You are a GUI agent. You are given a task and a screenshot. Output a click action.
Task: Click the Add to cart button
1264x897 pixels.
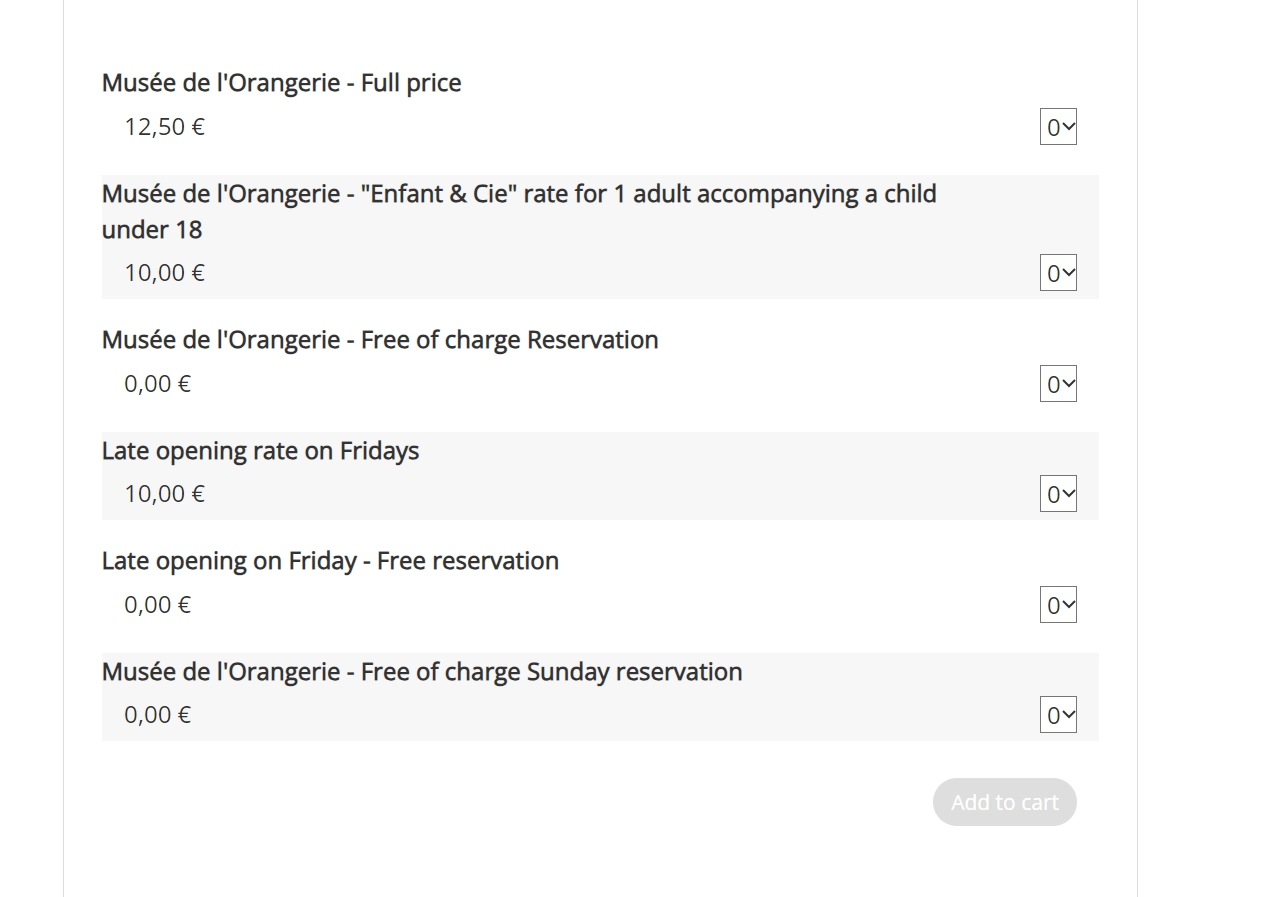(x=1004, y=802)
